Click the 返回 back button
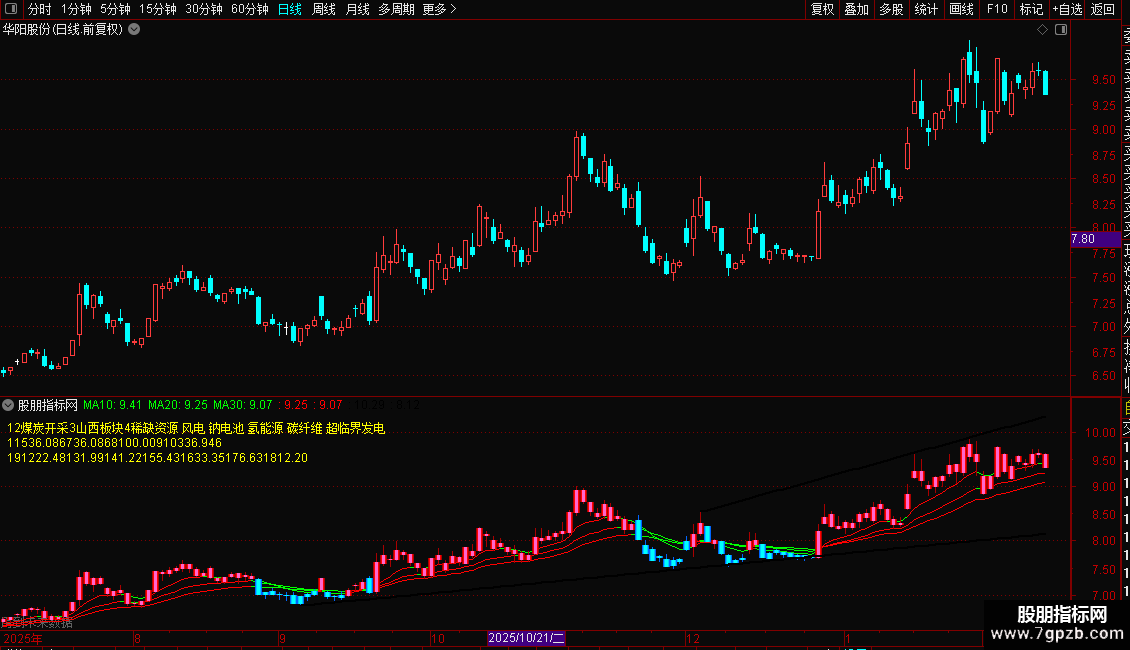The height and width of the screenshot is (650, 1130). point(1103,9)
